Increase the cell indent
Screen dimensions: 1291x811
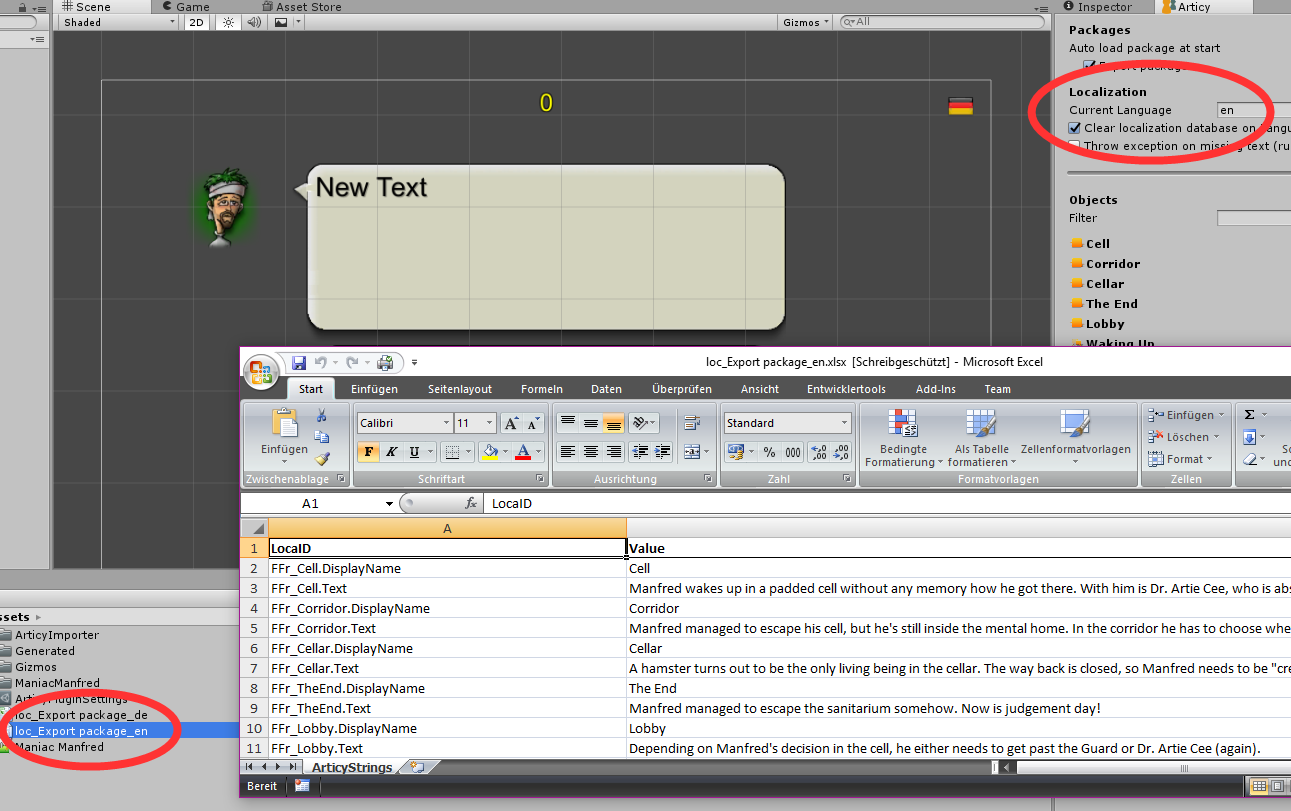click(x=662, y=452)
